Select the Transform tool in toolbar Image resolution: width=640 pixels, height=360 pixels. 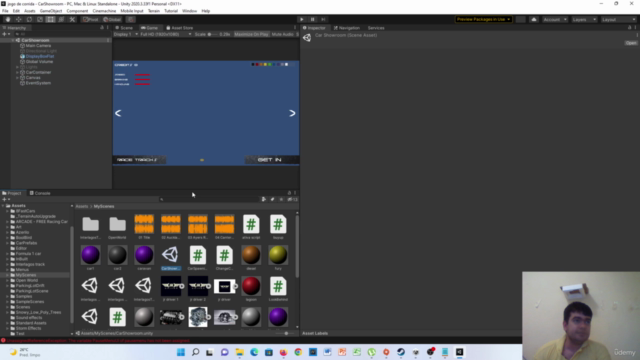click(61, 19)
